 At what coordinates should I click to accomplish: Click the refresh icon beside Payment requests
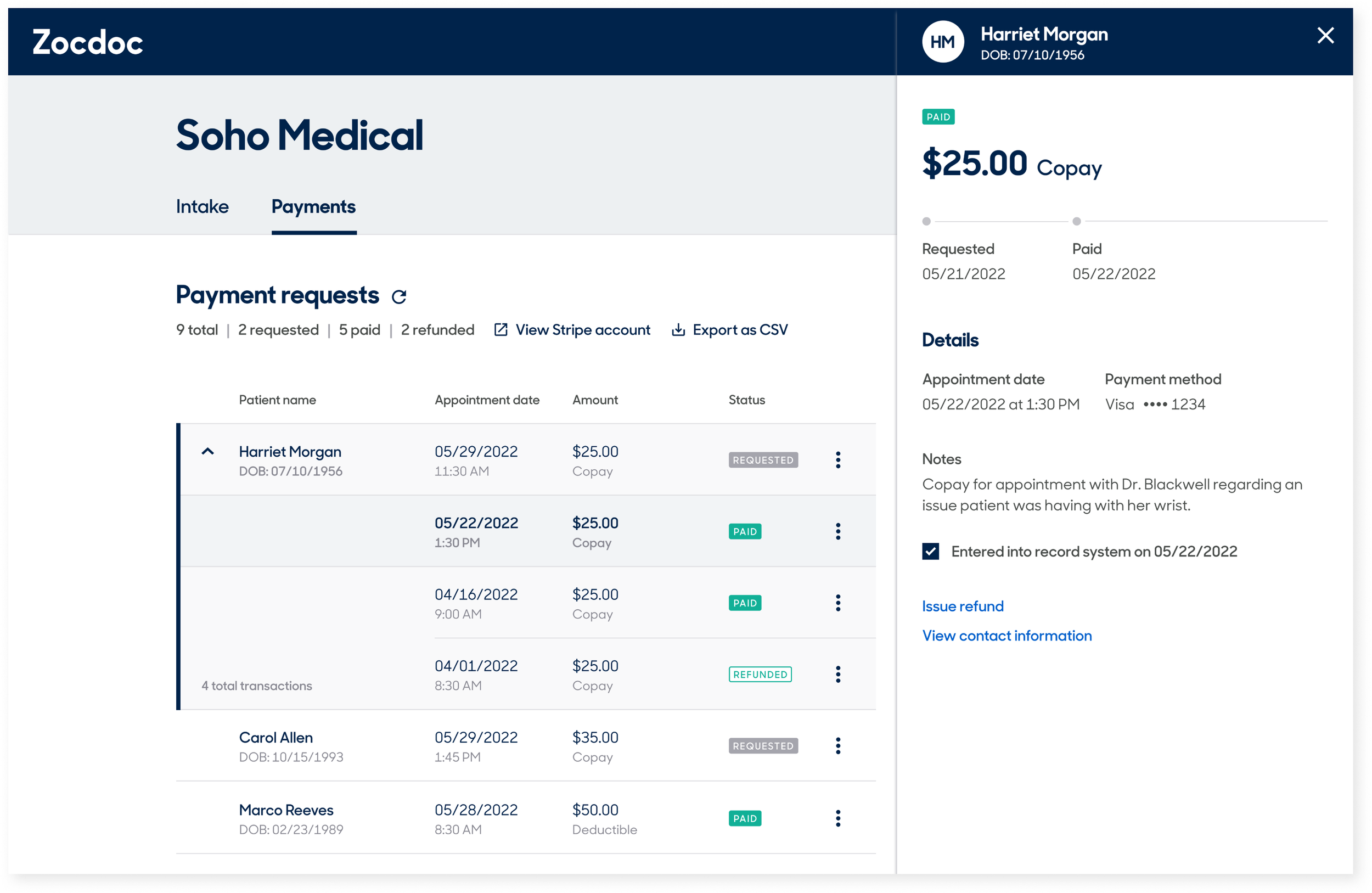[x=399, y=297]
